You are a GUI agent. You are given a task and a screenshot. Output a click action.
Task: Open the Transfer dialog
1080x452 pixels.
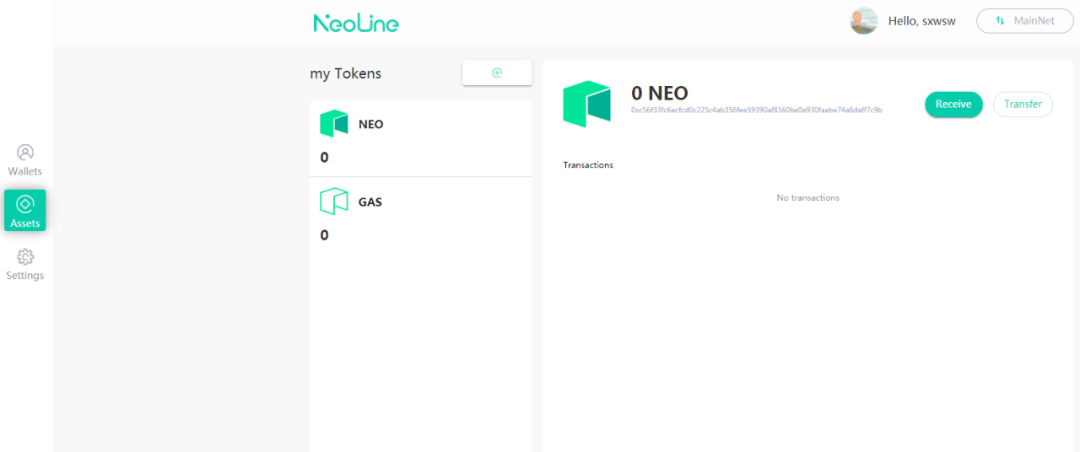[x=1023, y=104]
